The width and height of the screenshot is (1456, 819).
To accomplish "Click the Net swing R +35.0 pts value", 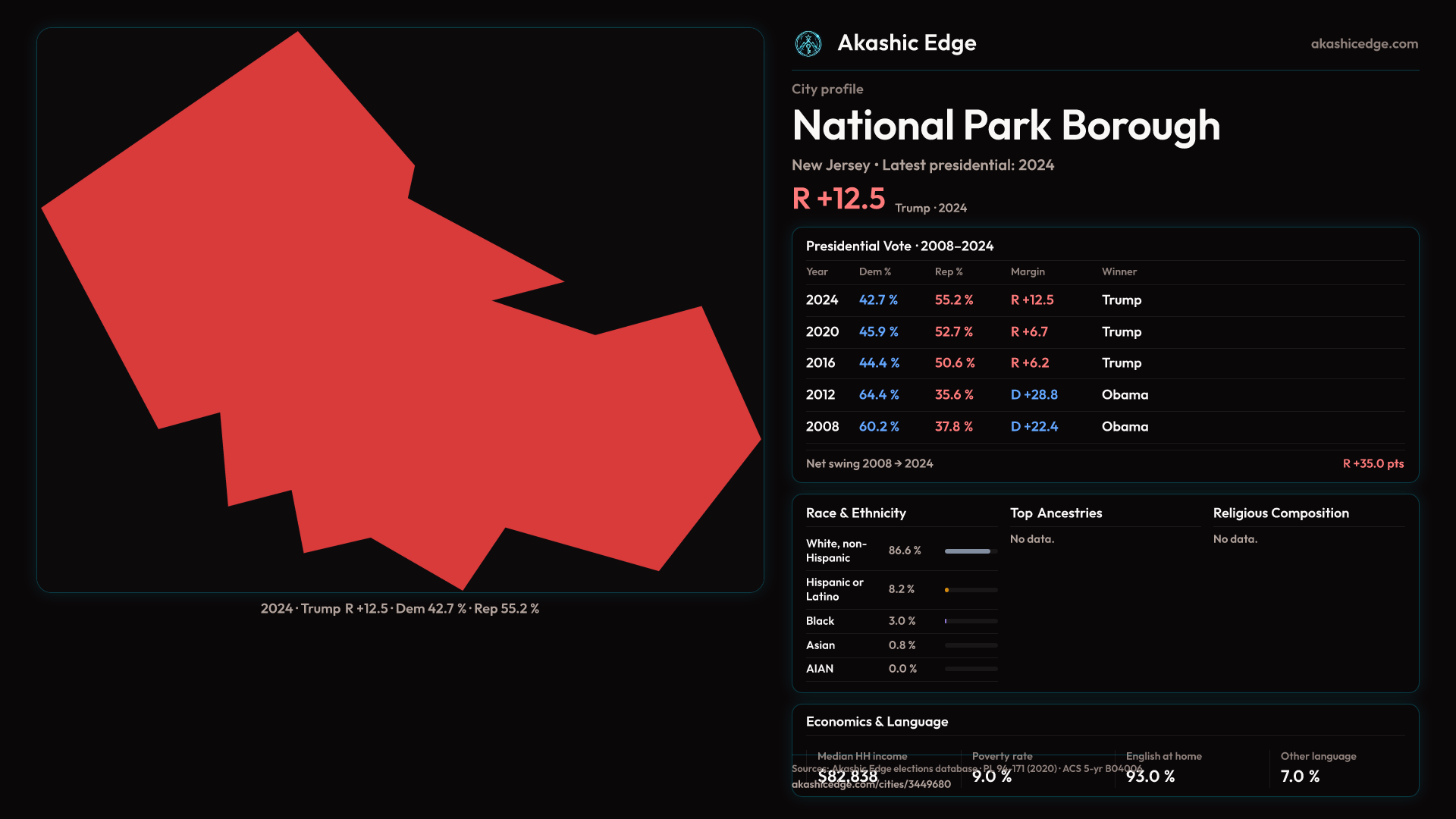I will 1373,463.
